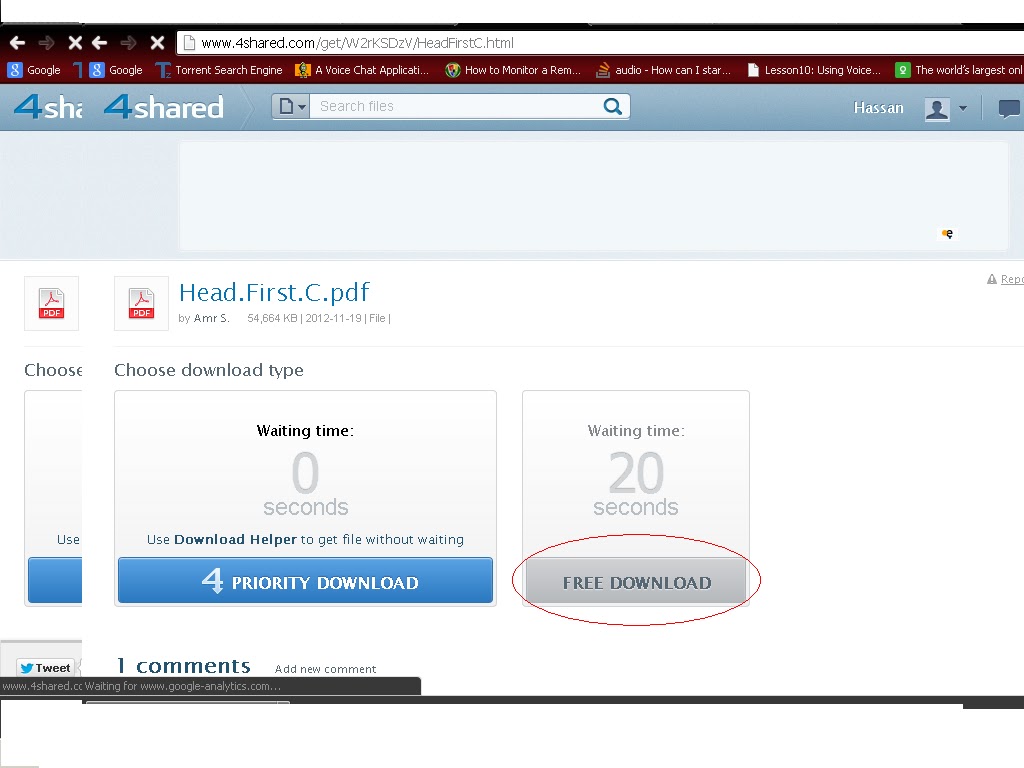The width and height of the screenshot is (1024, 768).
Task: Click the page icon in the address bar
Action: coord(189,43)
